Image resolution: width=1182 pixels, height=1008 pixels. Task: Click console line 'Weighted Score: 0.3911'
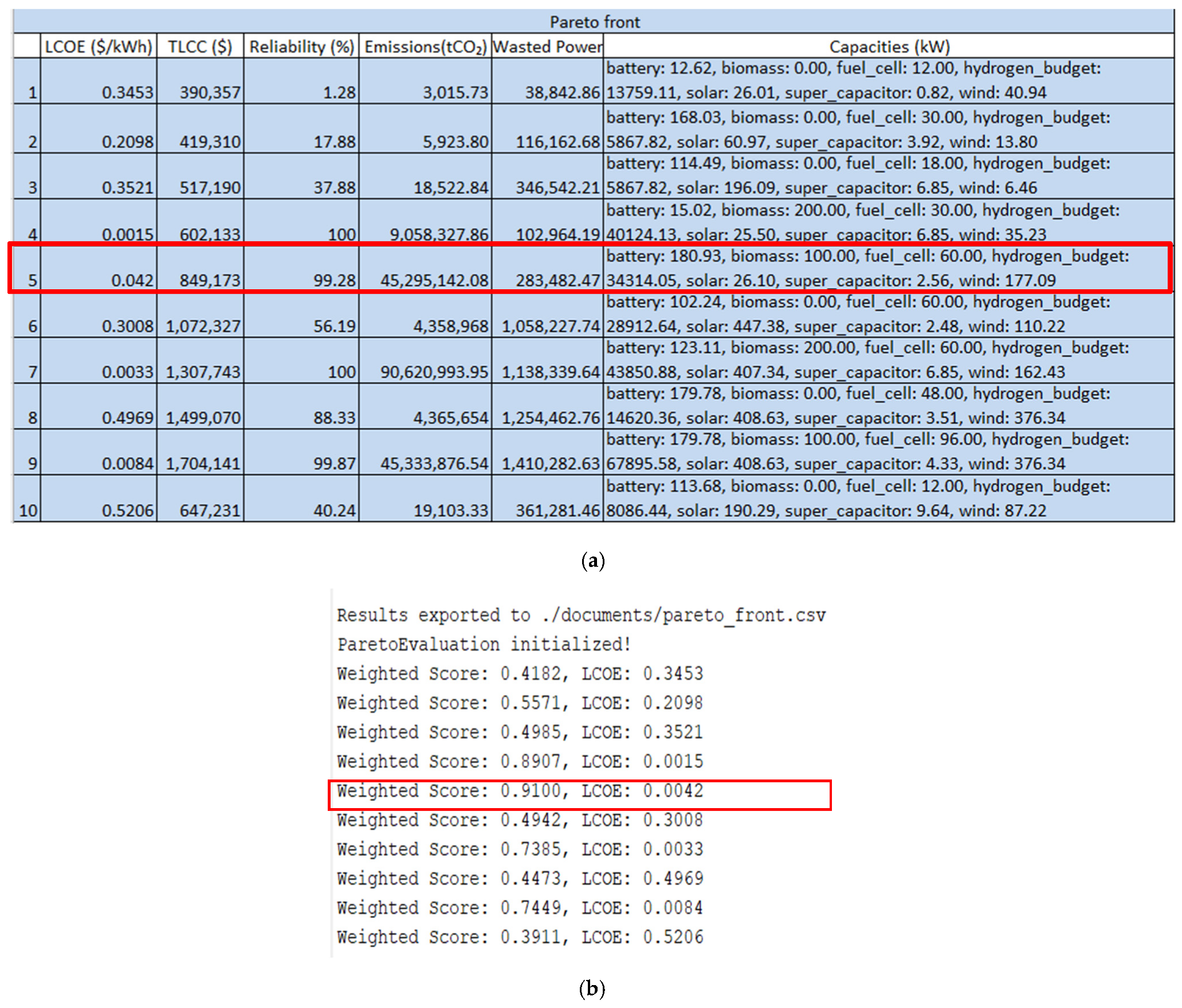pos(520,937)
